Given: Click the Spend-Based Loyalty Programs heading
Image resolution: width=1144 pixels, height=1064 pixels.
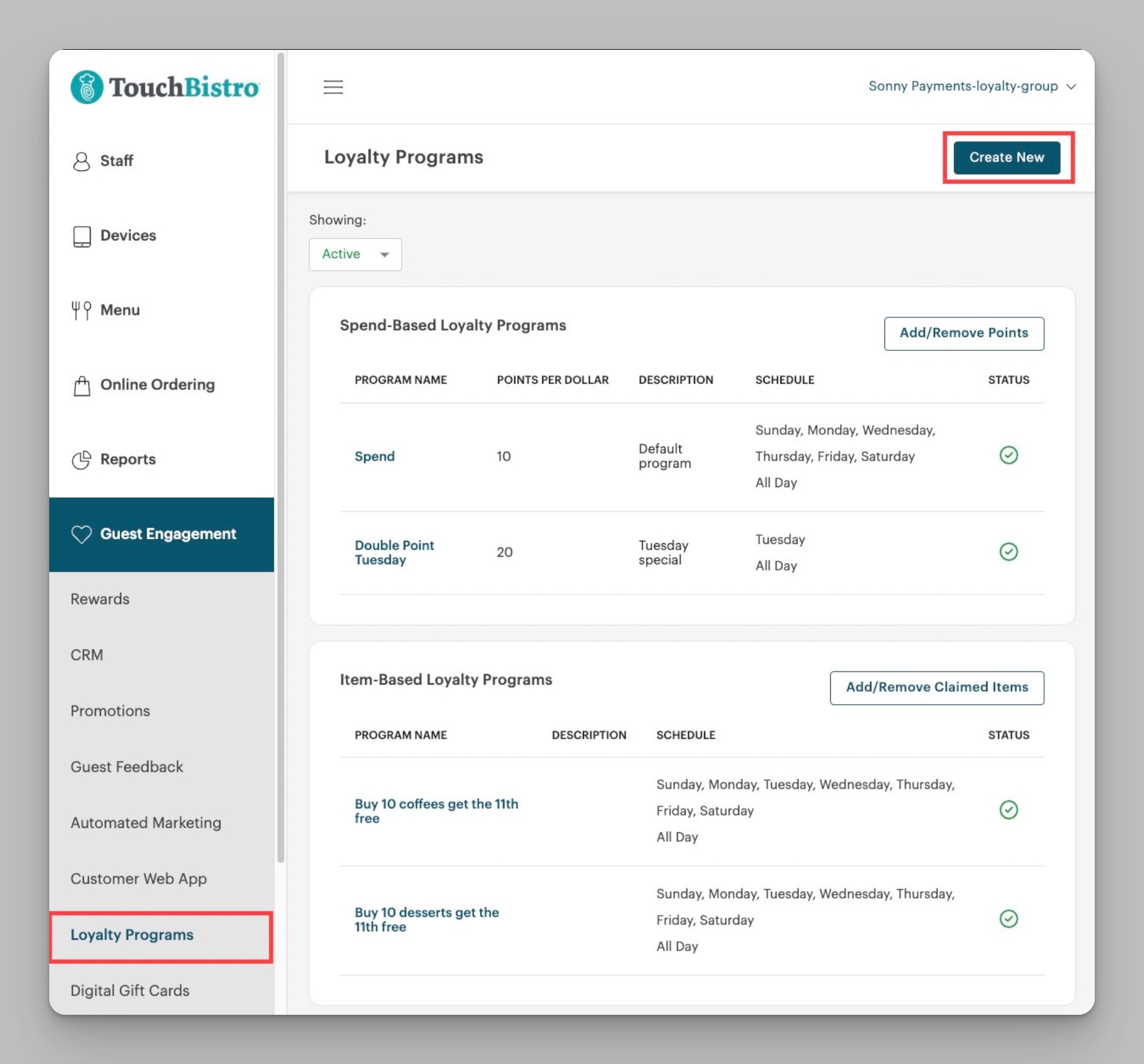Looking at the screenshot, I should [x=453, y=325].
